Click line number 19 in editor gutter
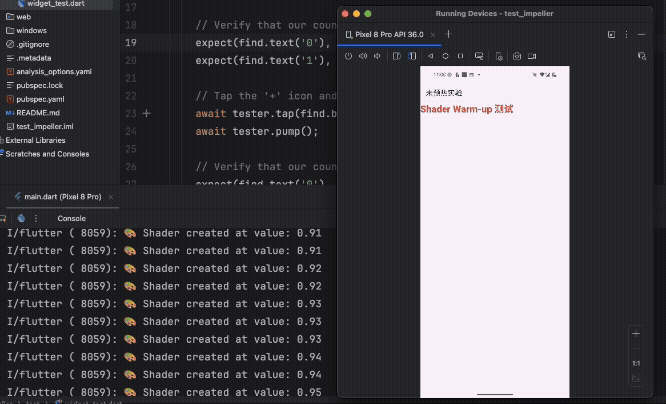The height and width of the screenshot is (404, 666). point(131,42)
